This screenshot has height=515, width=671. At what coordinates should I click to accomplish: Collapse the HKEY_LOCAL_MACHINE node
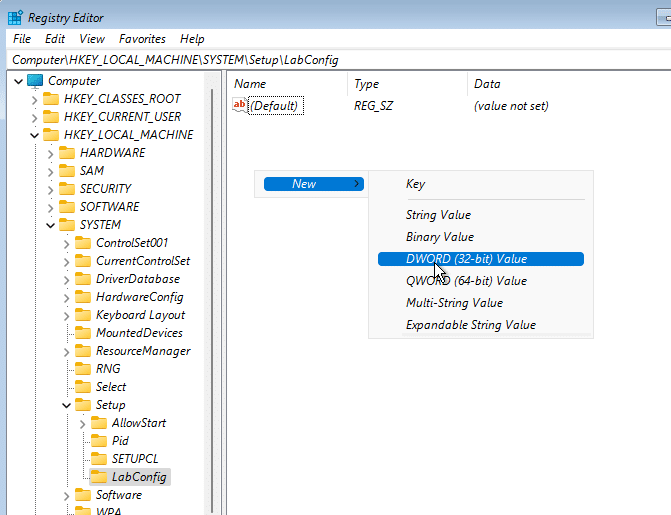35,135
